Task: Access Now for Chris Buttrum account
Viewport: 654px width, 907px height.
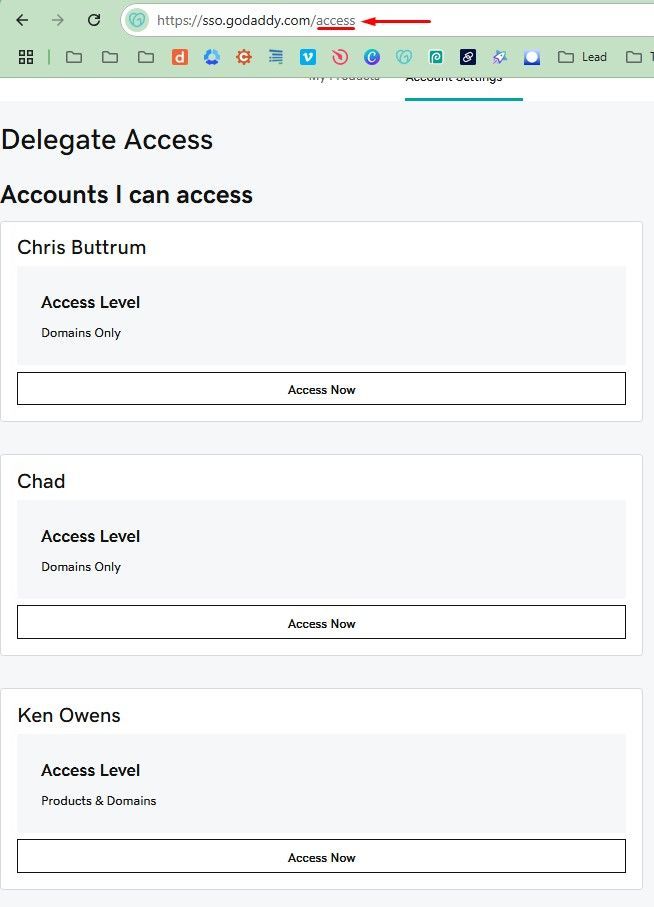Action: (322, 389)
